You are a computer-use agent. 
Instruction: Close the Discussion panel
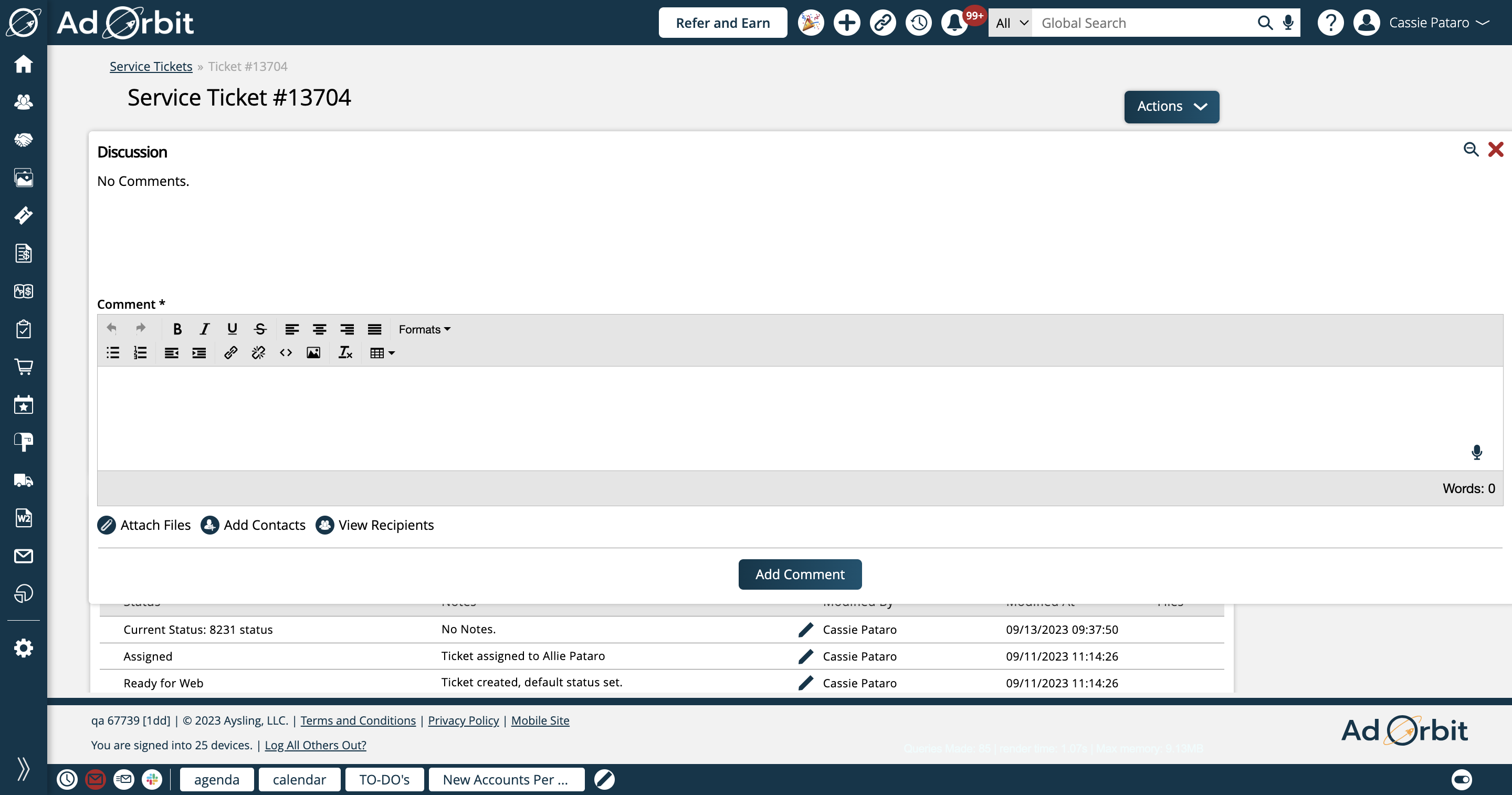[x=1496, y=149]
